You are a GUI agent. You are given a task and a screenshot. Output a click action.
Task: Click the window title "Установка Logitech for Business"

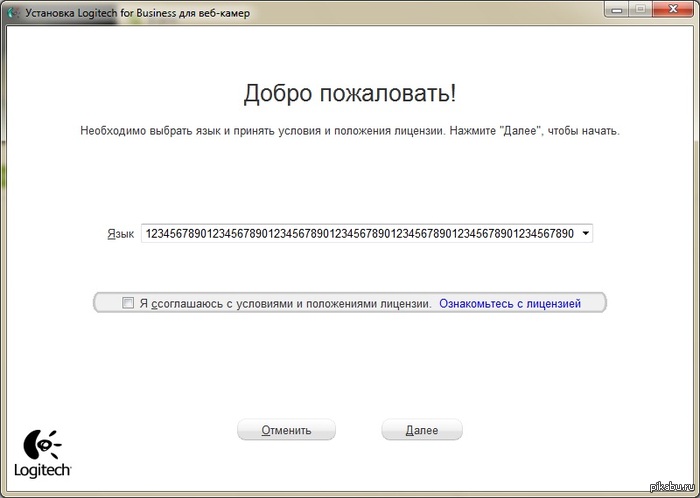click(x=130, y=13)
